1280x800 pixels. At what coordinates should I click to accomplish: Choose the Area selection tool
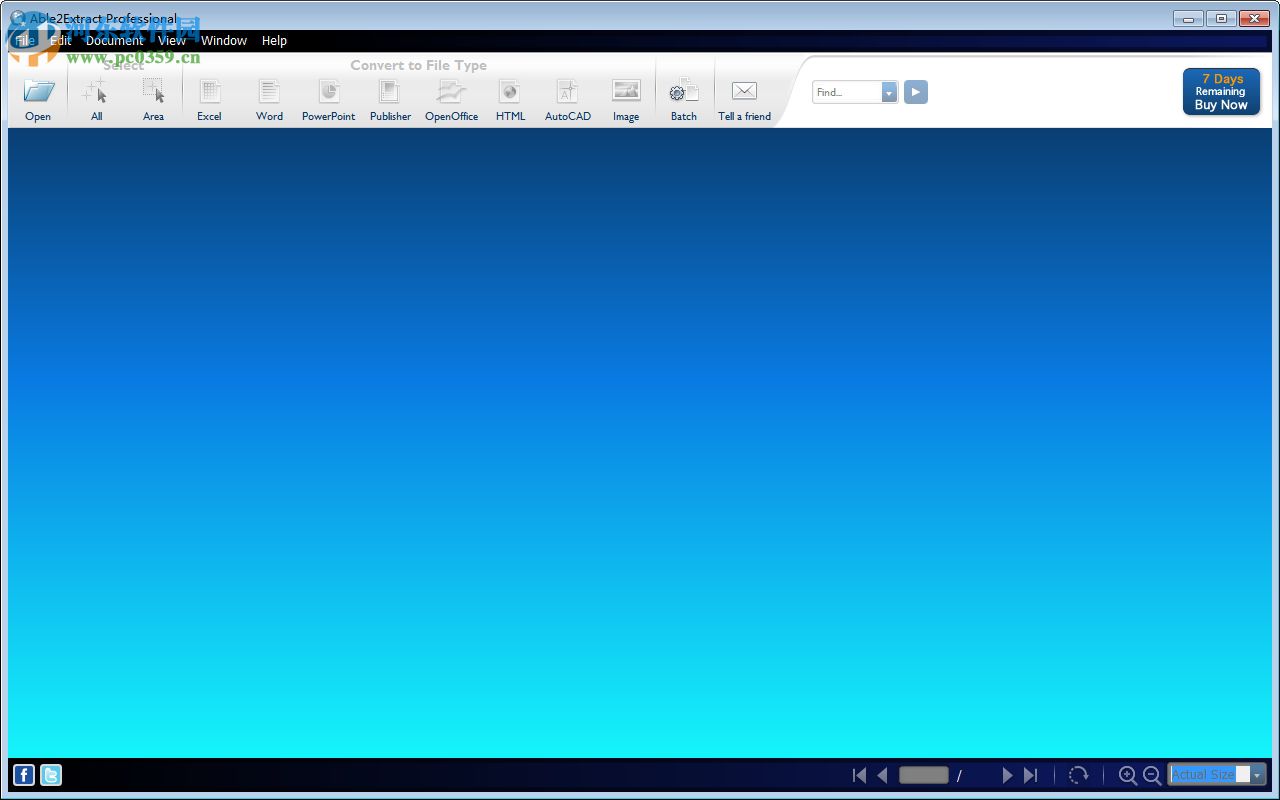point(153,92)
